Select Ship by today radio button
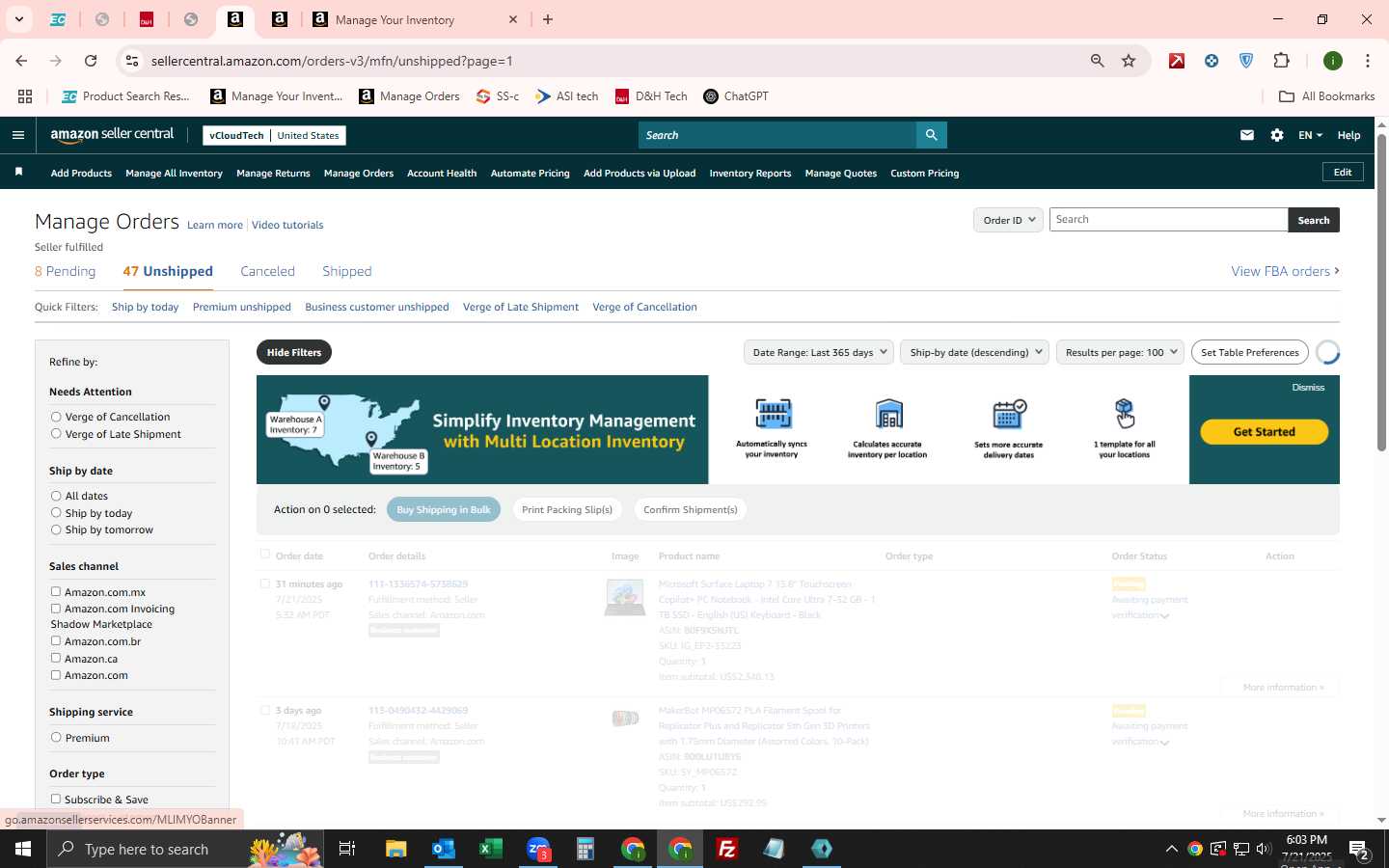The image size is (1389, 868). [x=56, y=513]
